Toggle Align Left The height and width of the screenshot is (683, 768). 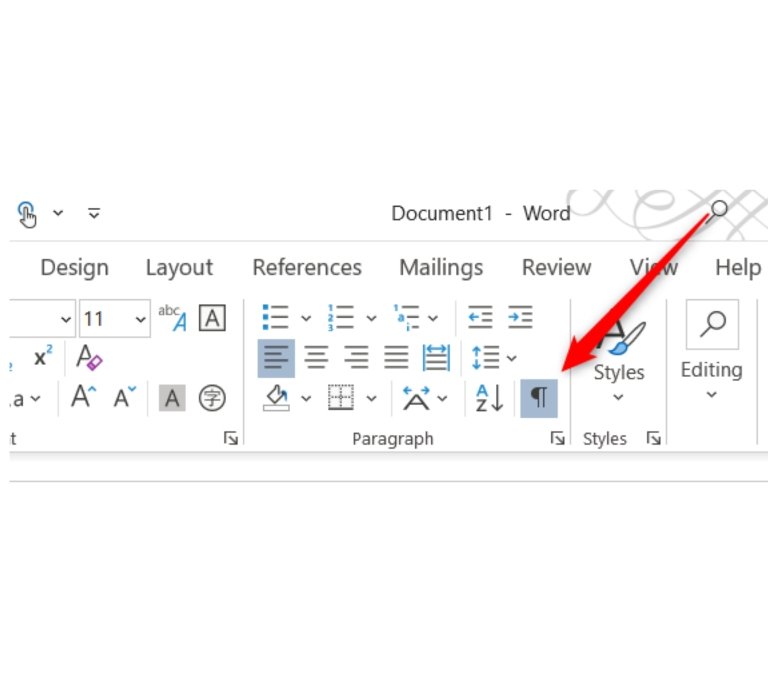click(x=276, y=358)
